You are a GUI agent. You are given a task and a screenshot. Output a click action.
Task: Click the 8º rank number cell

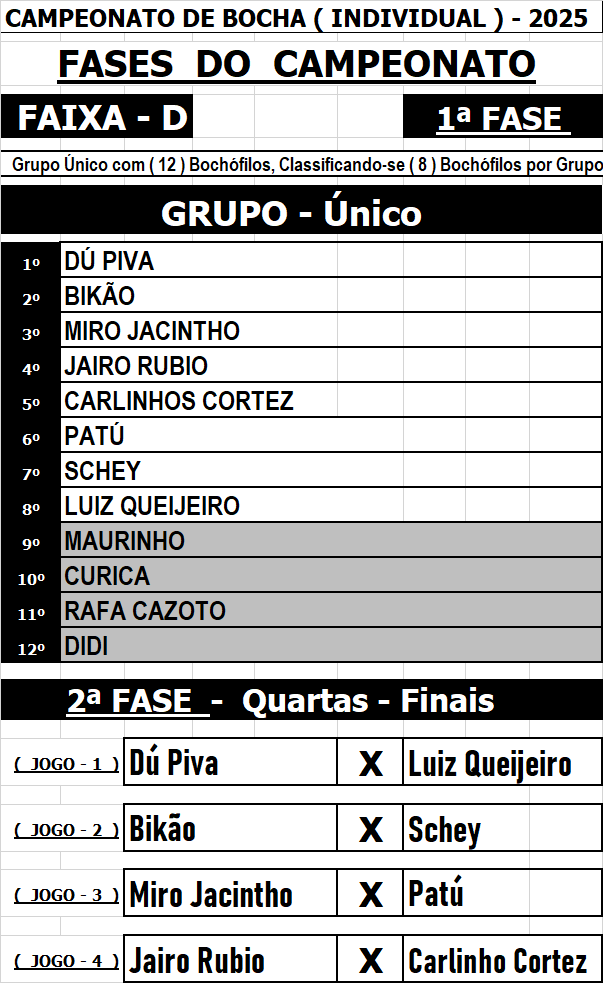click(31, 507)
